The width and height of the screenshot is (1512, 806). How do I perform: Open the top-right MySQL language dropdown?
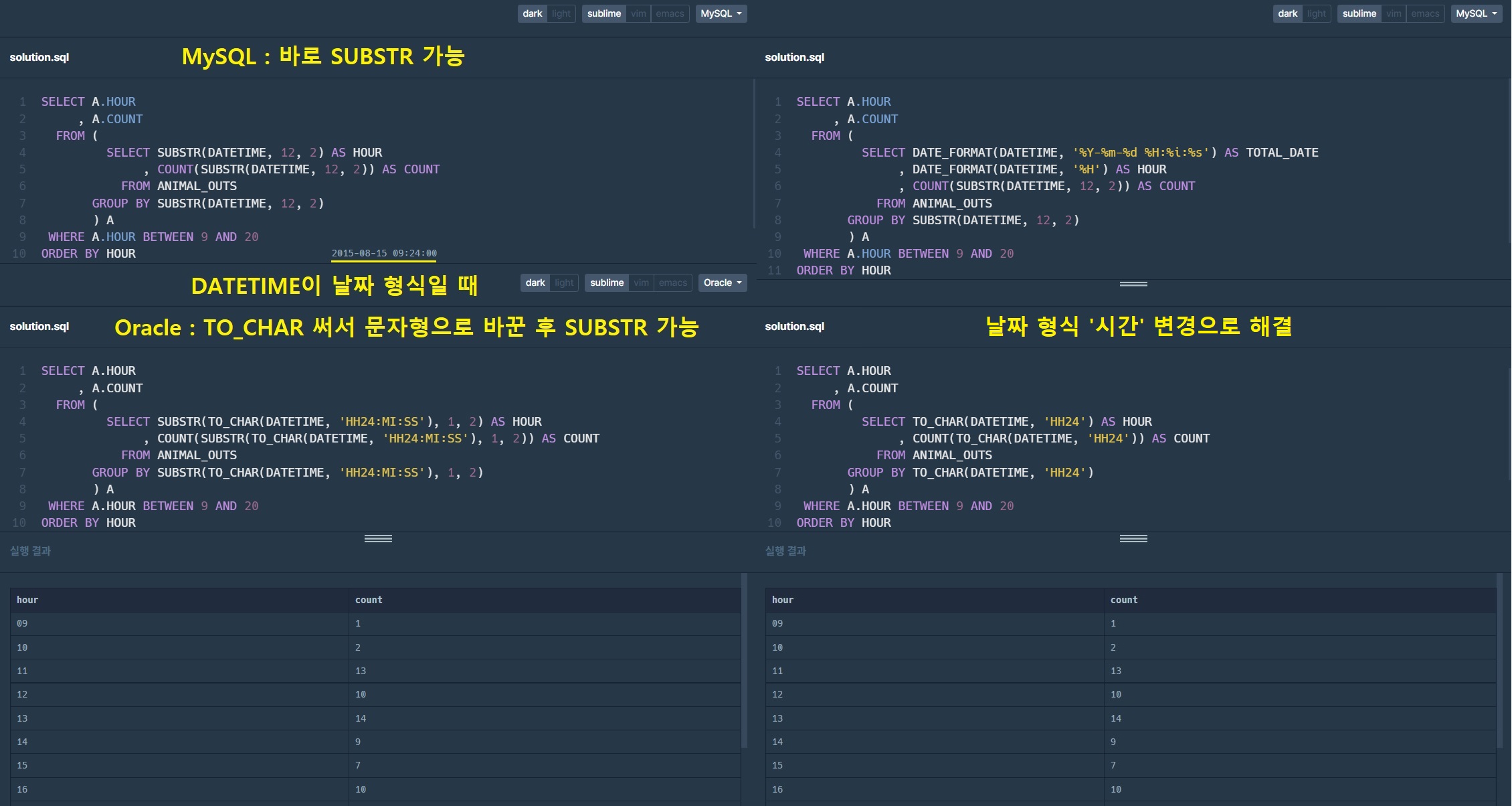(x=1476, y=13)
